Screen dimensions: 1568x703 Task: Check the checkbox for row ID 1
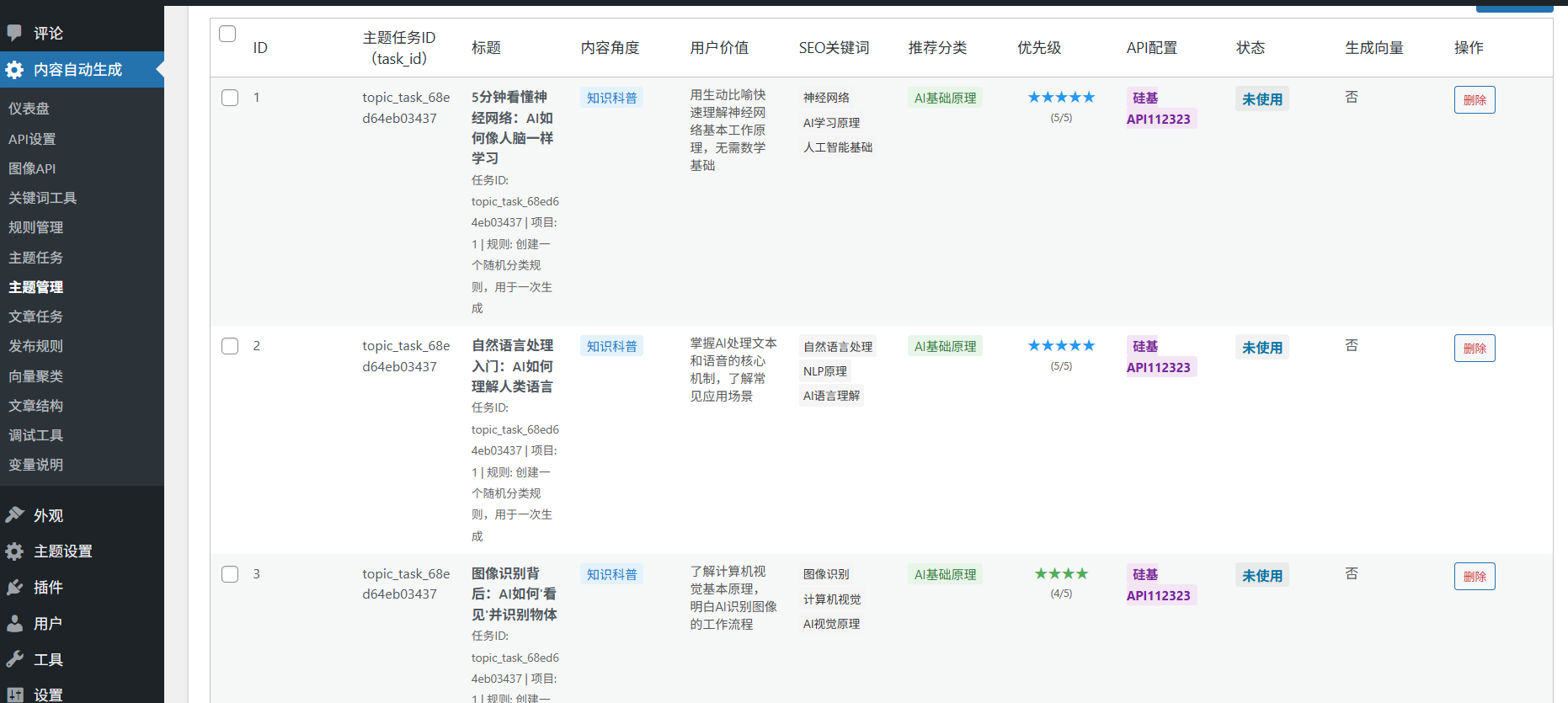pos(230,98)
